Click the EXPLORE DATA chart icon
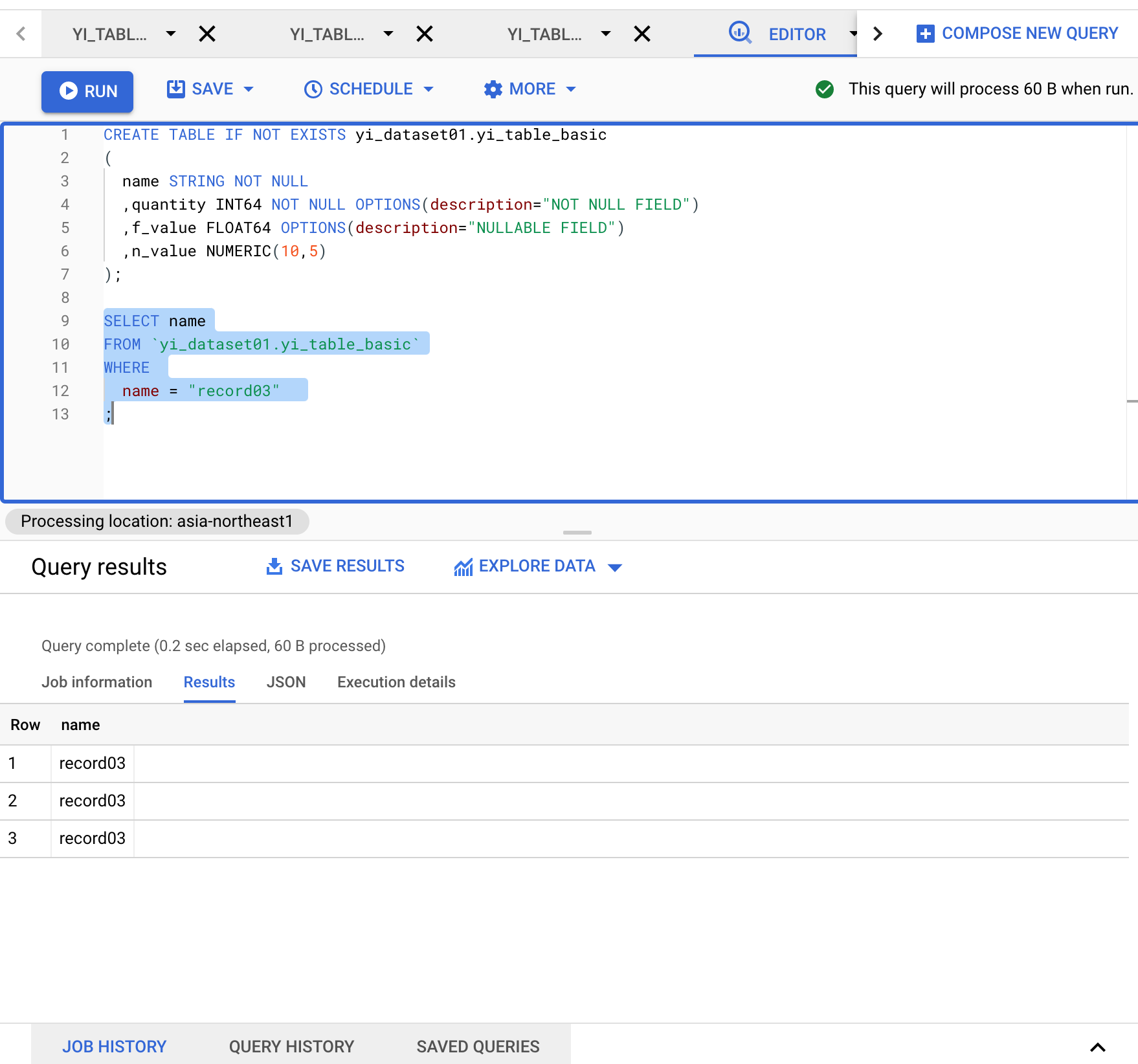Screen dimensions: 1138x1064 463,567
